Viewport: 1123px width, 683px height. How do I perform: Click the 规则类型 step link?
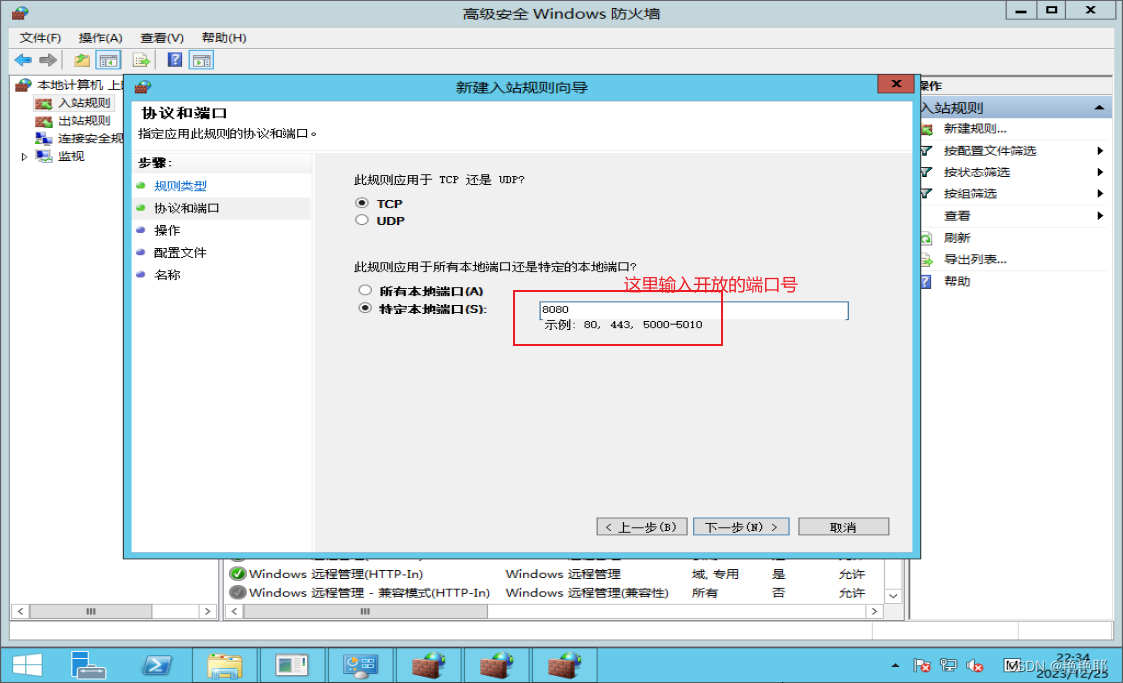click(180, 186)
